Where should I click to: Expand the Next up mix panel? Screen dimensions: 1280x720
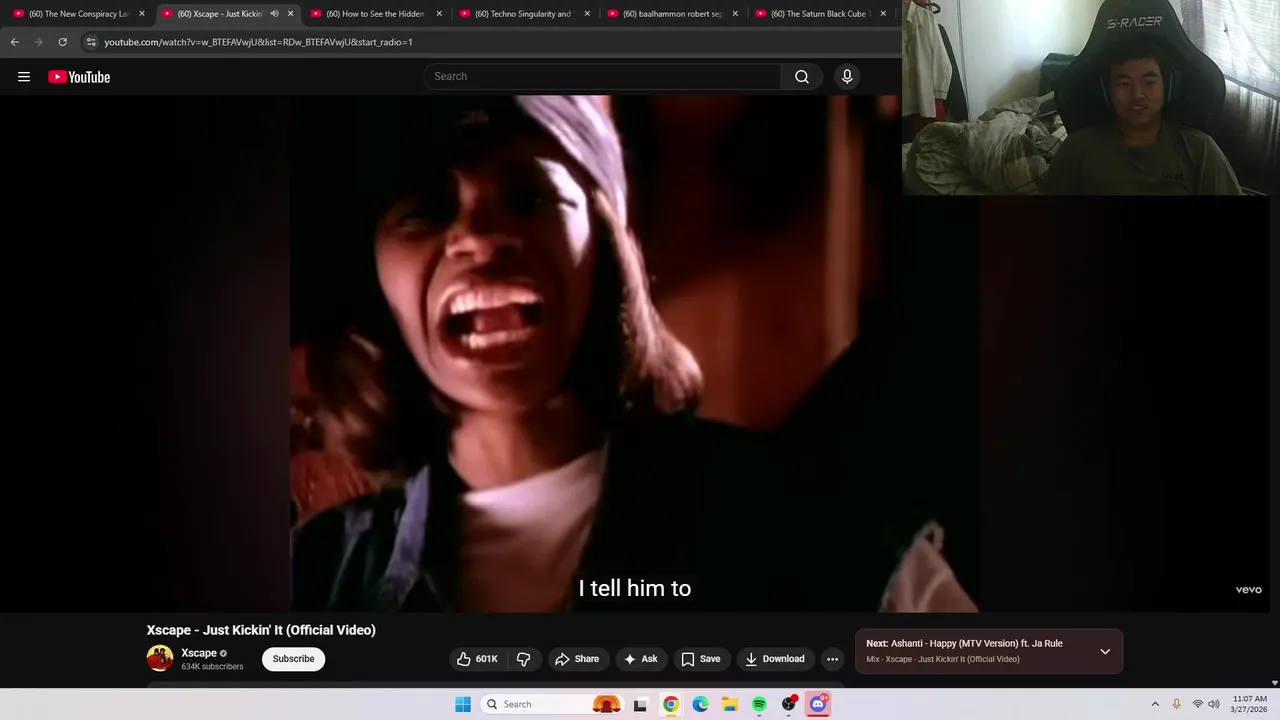1105,651
